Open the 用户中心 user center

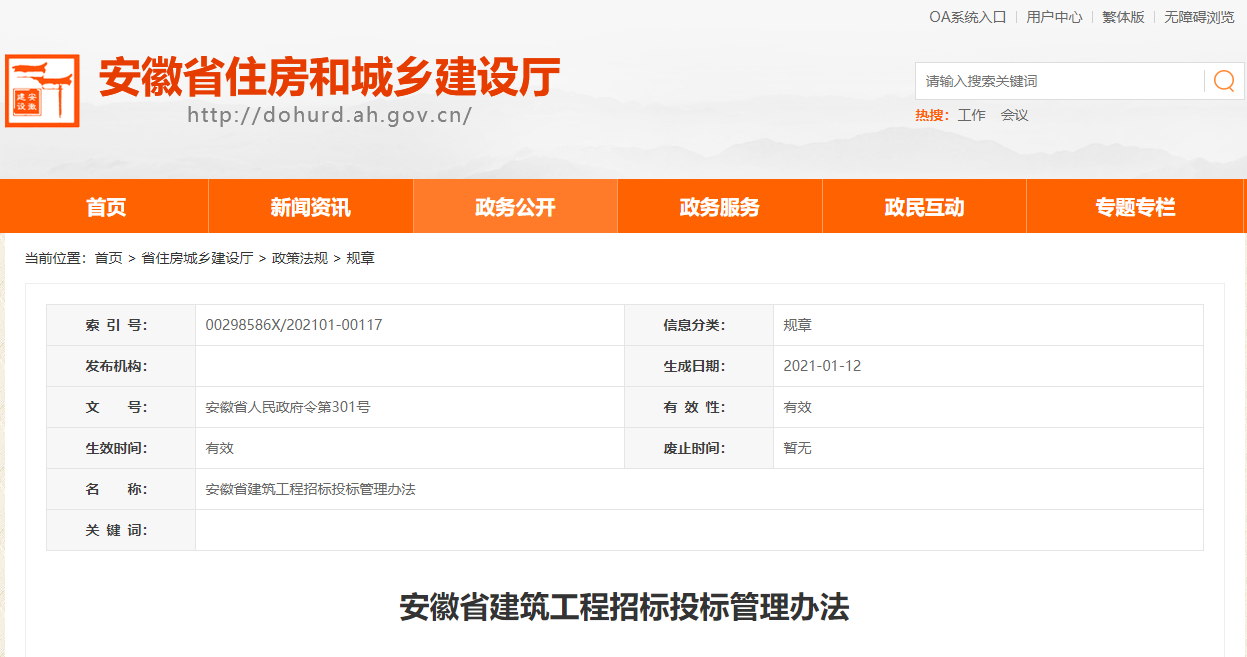click(x=1055, y=16)
